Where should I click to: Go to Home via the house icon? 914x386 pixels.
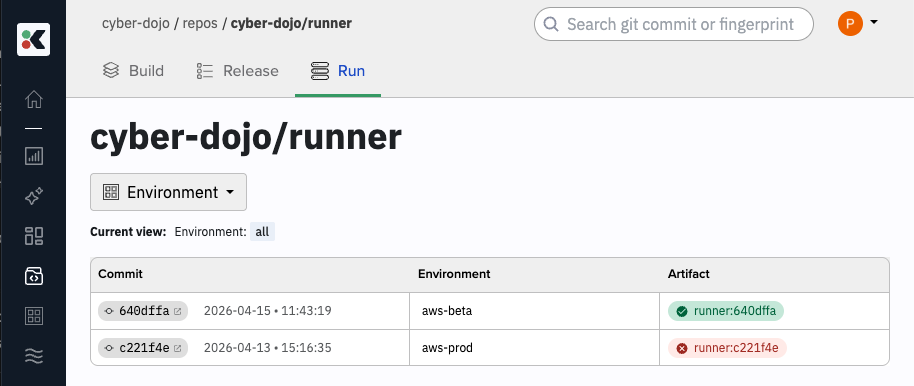pos(34,99)
